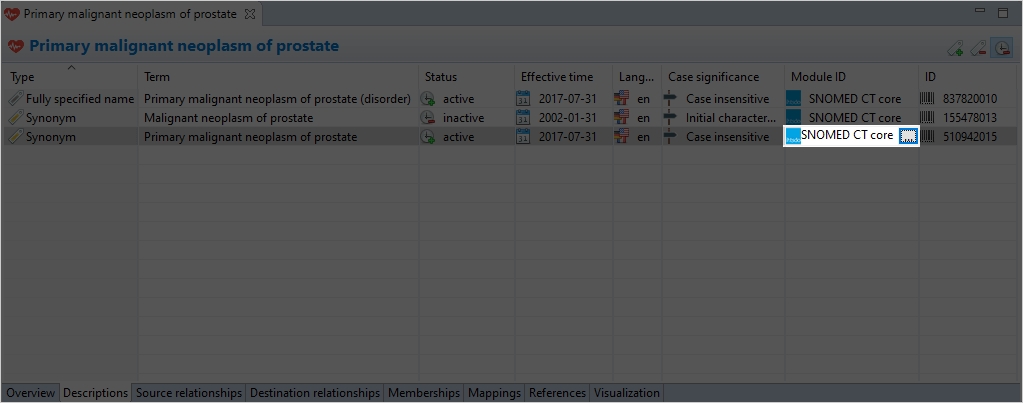Toggle the inactive-filter clock button
This screenshot has height=403, width=1023.
[x=1001, y=48]
